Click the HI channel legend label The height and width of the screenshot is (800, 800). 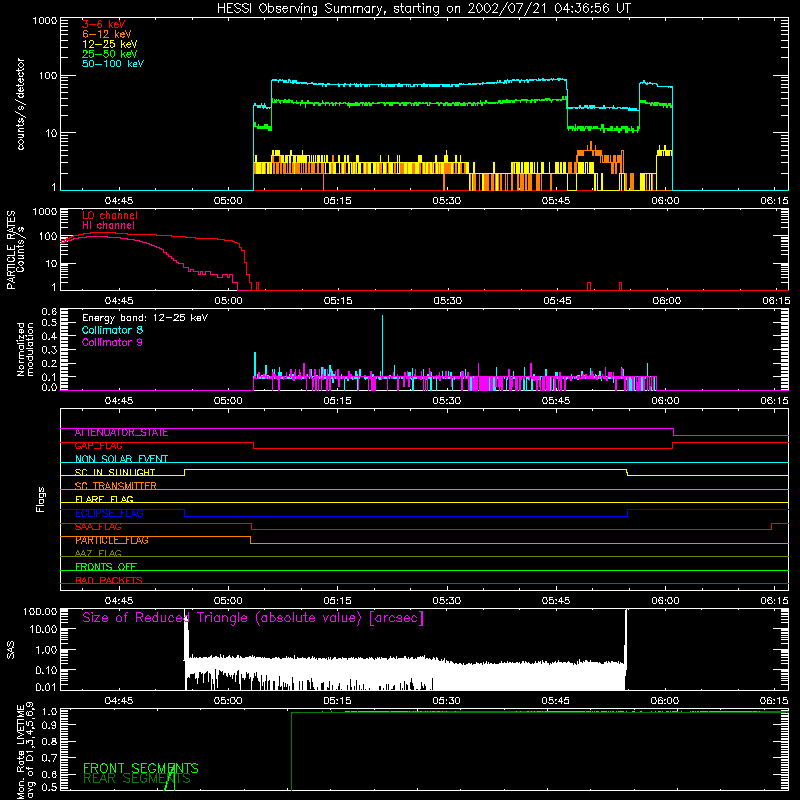click(x=108, y=226)
